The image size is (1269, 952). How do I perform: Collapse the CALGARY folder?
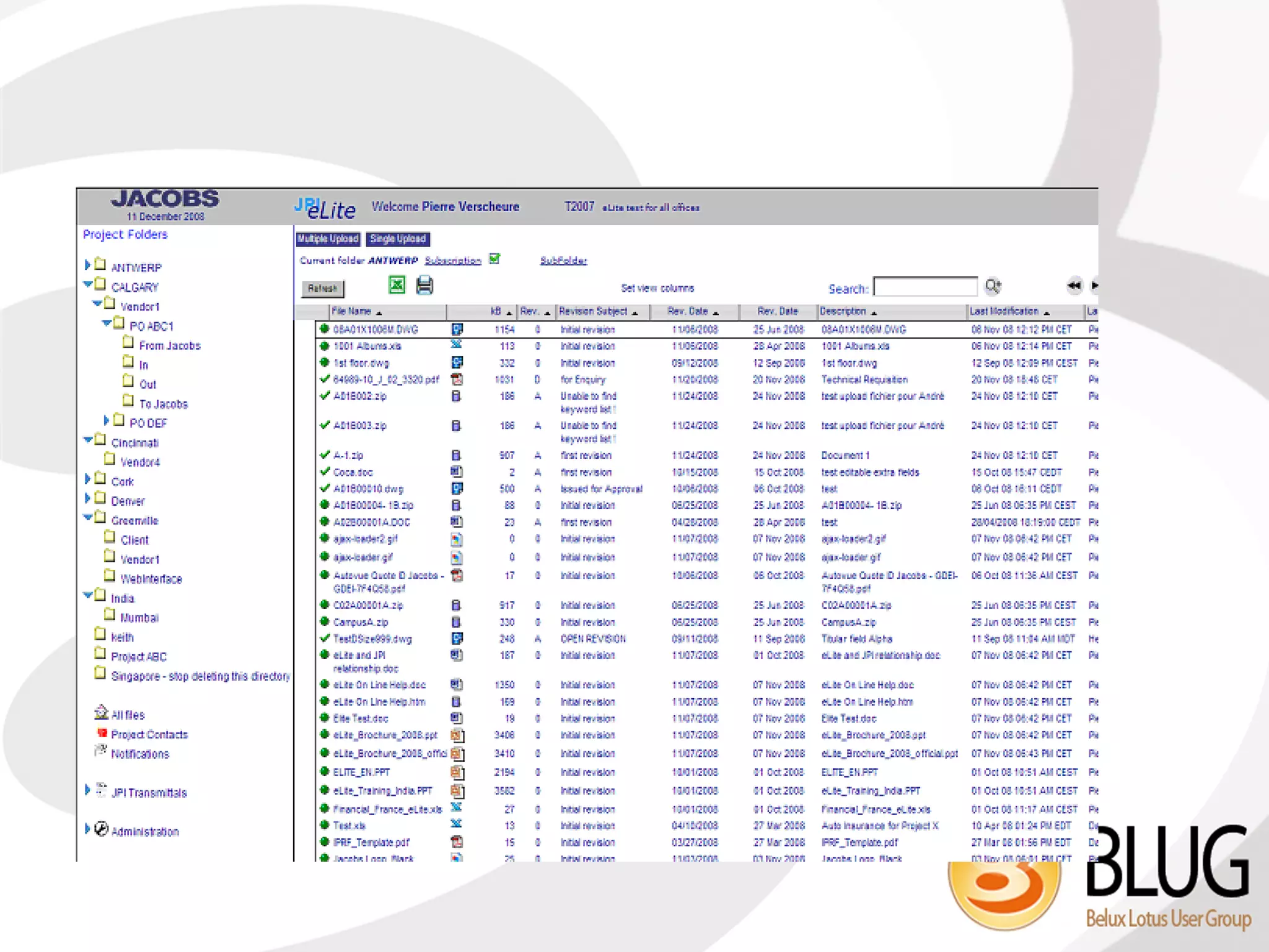pos(87,285)
